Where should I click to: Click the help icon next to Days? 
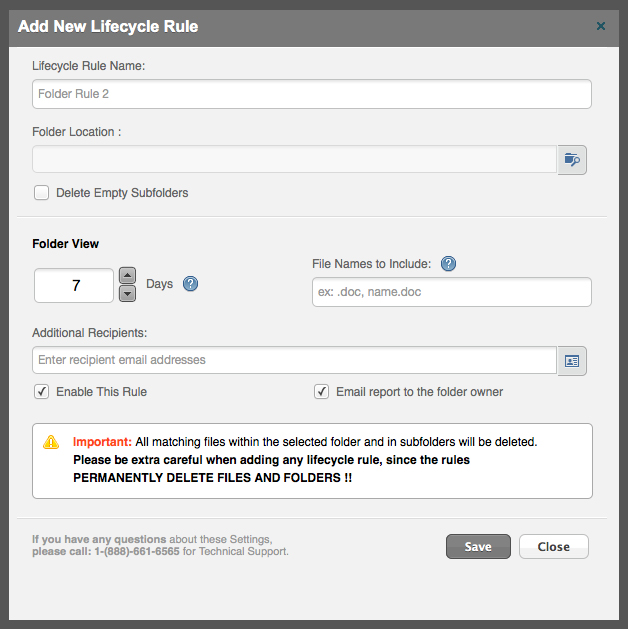[x=190, y=284]
